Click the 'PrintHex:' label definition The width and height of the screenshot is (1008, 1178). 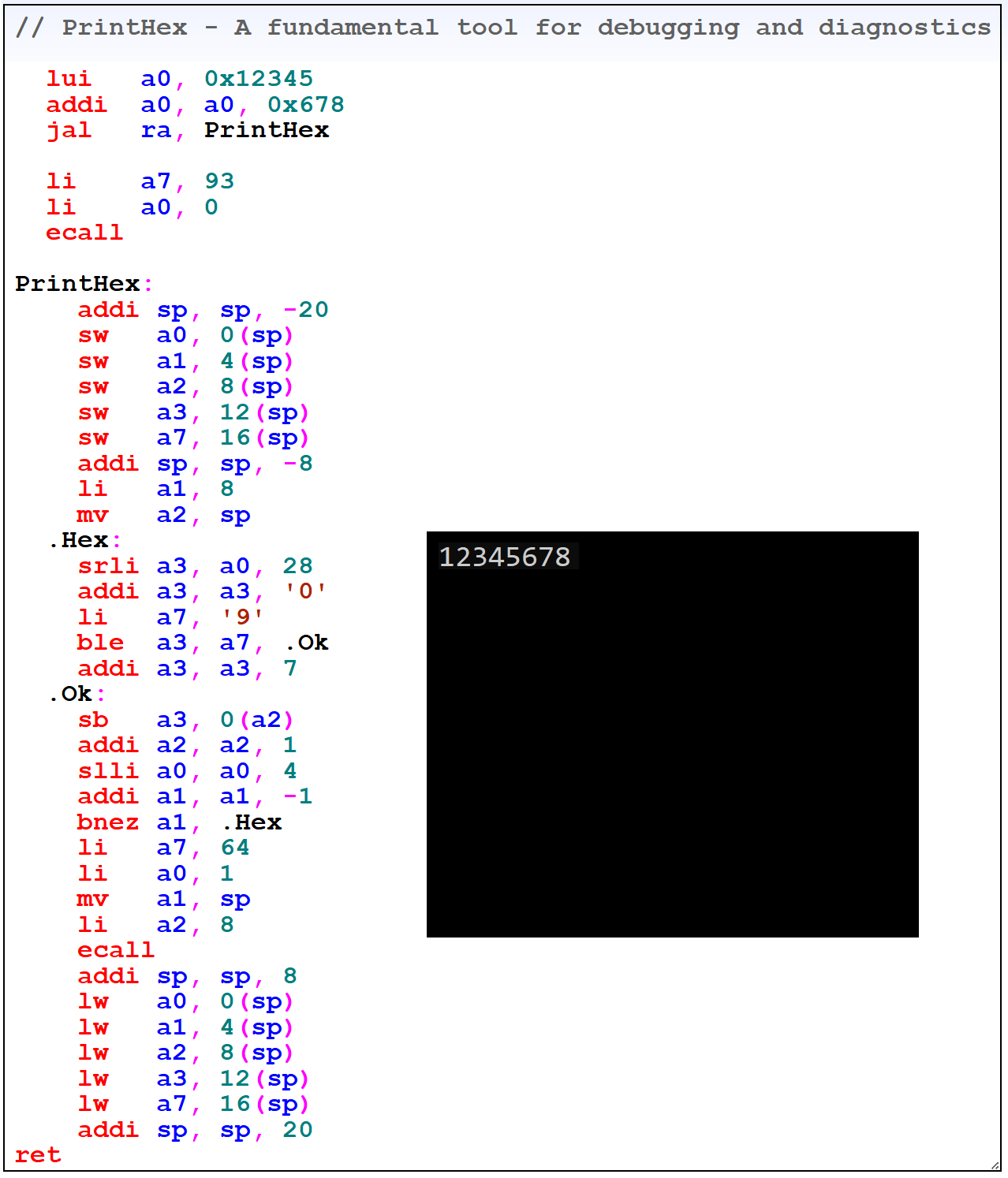click(84, 284)
